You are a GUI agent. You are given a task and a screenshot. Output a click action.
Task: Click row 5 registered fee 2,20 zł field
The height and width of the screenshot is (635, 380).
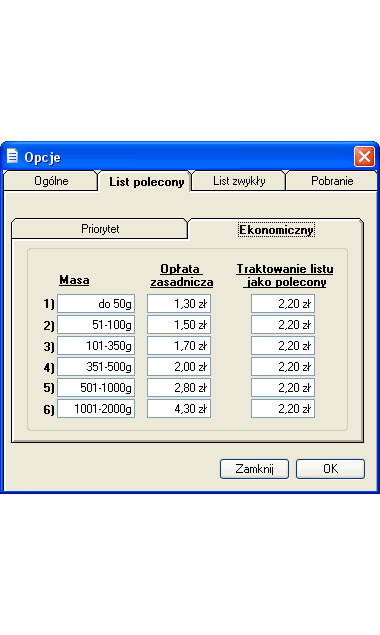pos(283,388)
